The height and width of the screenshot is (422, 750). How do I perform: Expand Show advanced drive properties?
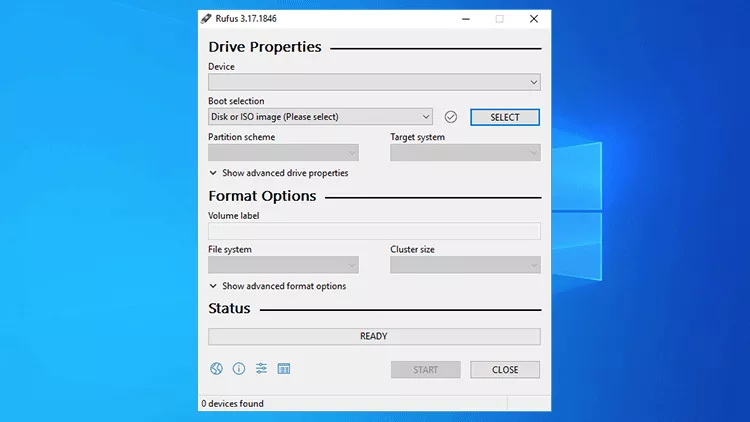point(278,173)
